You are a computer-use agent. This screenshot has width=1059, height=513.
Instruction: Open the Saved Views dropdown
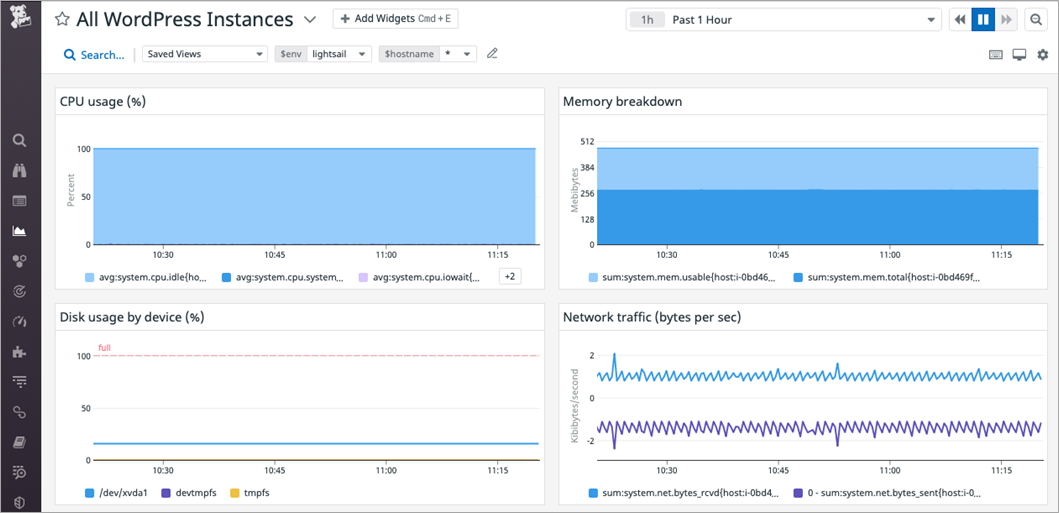pos(205,54)
